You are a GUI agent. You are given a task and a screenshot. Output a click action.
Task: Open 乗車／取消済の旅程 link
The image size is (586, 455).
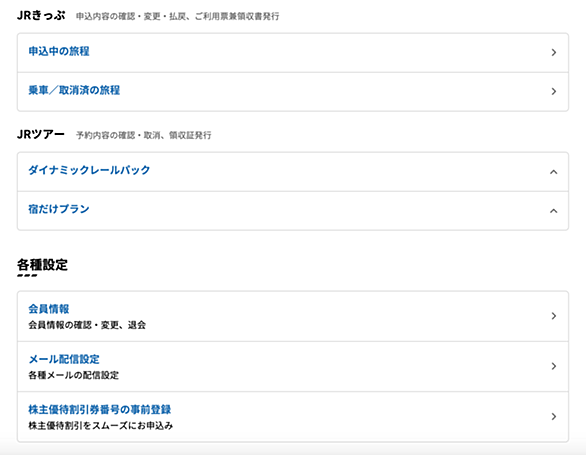(74, 90)
